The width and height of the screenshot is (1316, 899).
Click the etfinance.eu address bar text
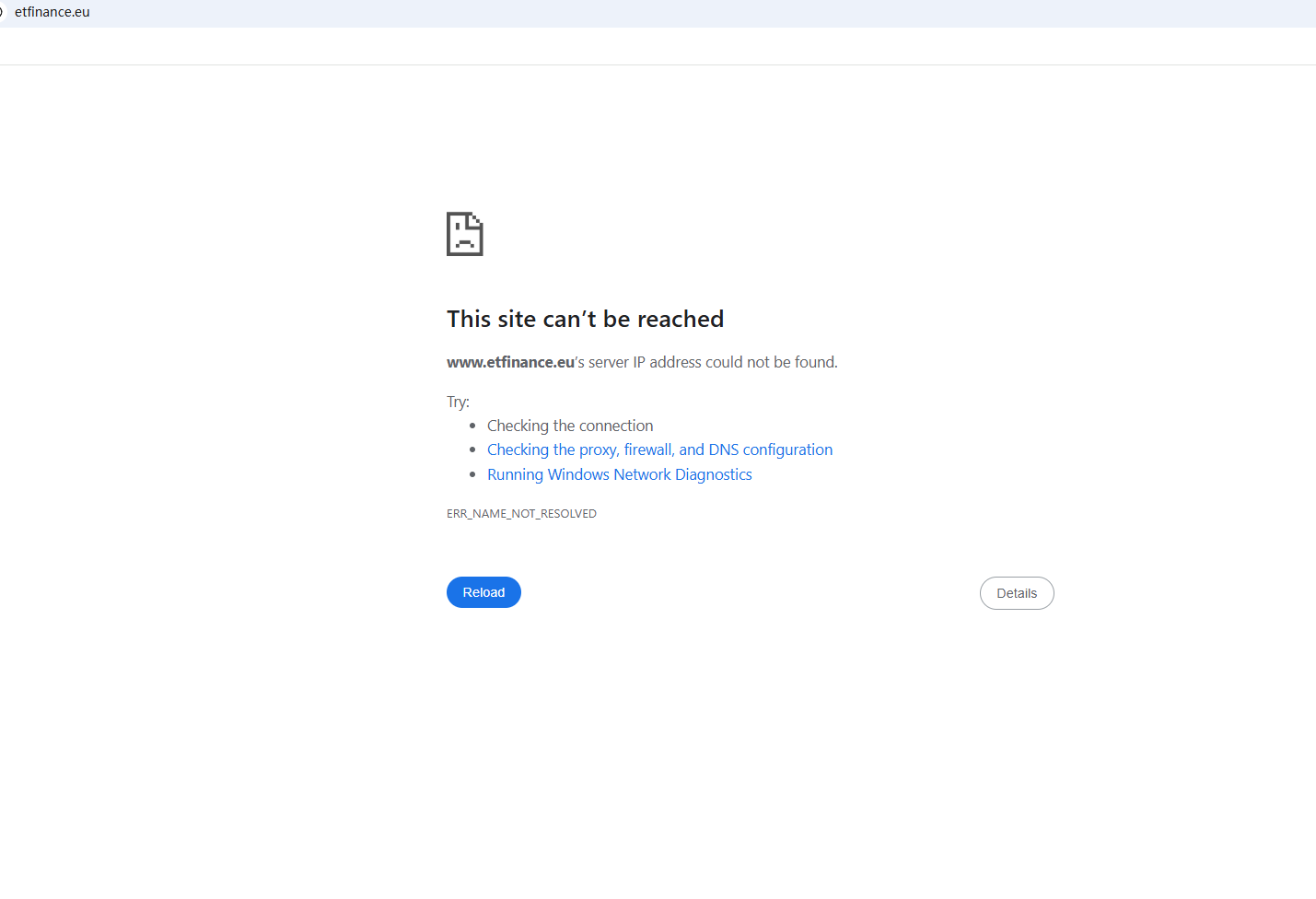click(52, 12)
